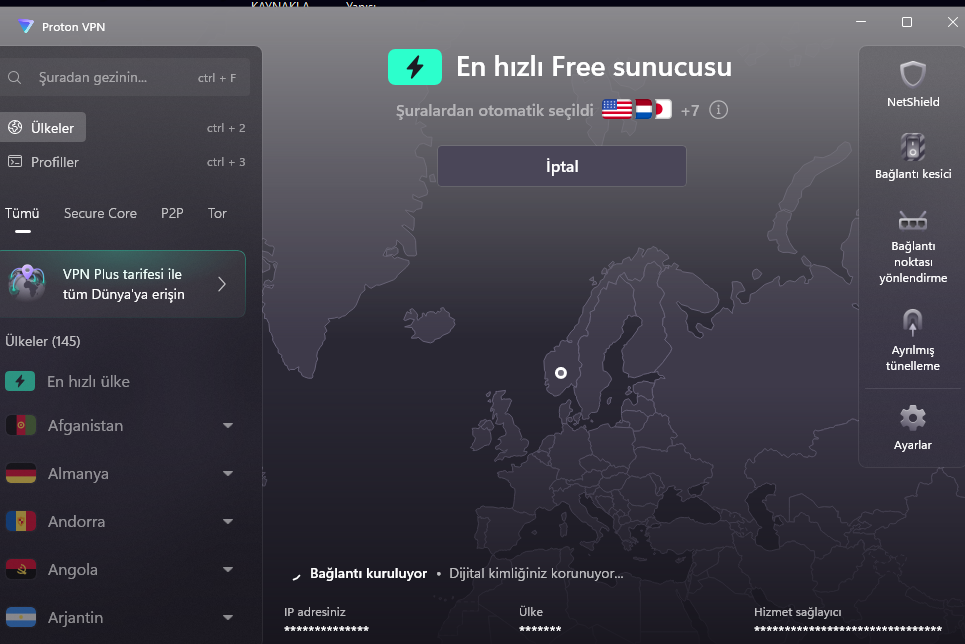
Task: Click the Arjantin flag icon
Action: click(20, 618)
